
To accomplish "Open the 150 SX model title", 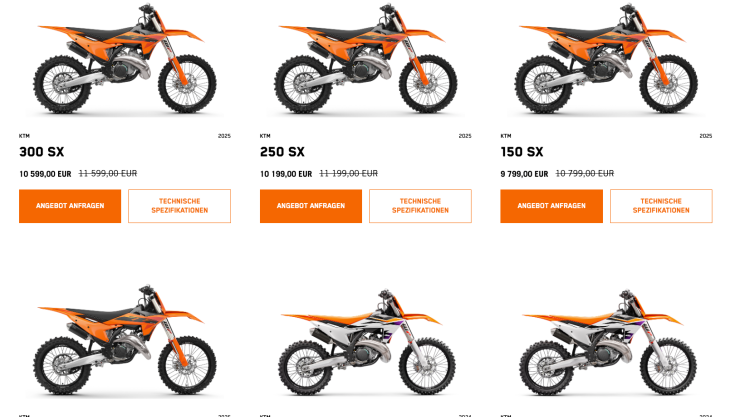I will [522, 152].
